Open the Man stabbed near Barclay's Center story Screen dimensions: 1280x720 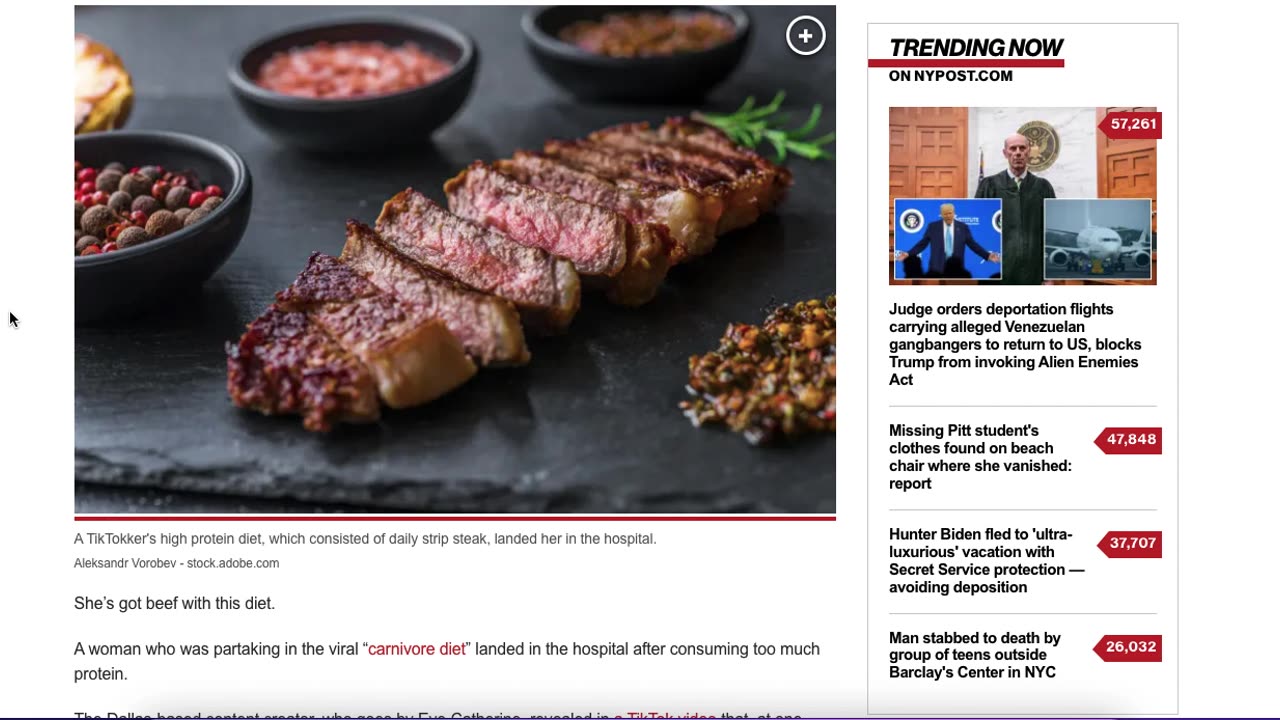tap(975, 655)
